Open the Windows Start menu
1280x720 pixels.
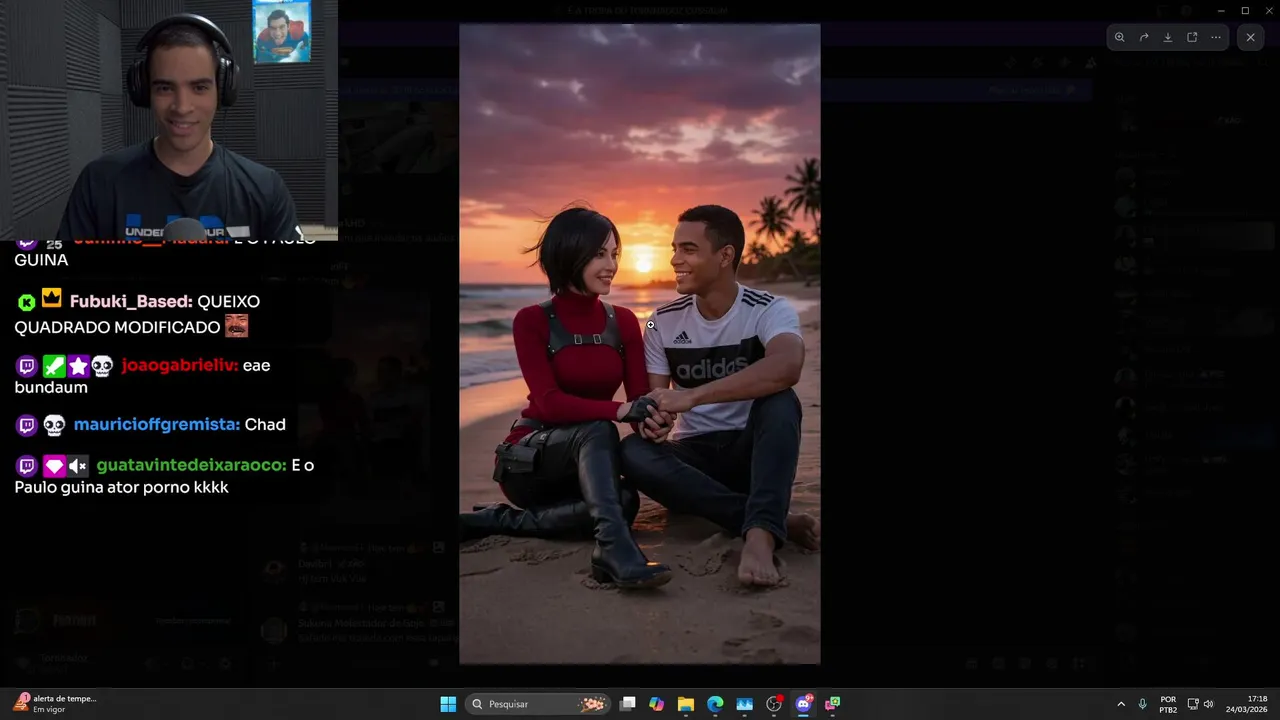[x=448, y=704]
